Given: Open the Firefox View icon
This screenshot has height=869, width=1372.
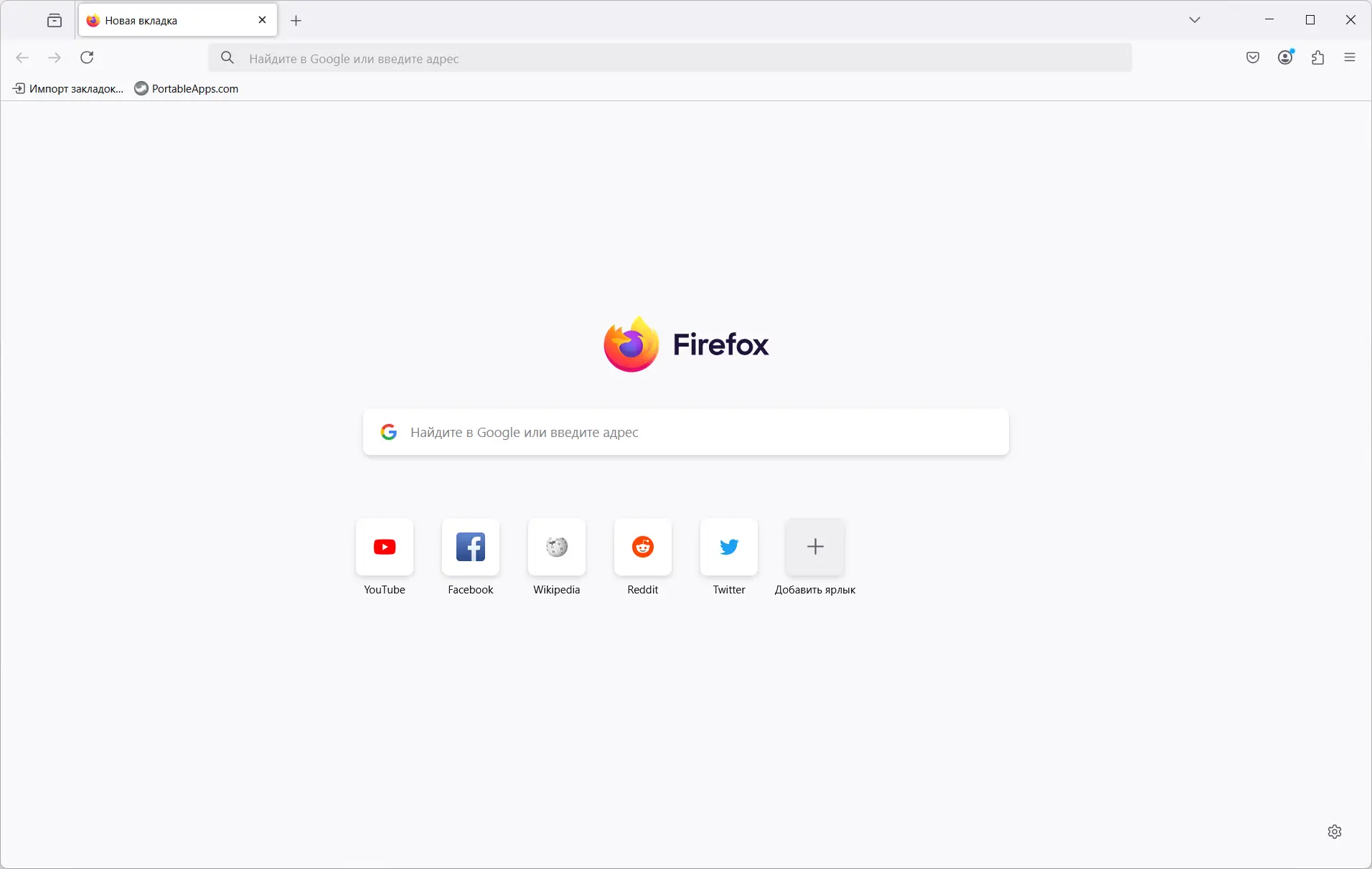Looking at the screenshot, I should click(55, 20).
